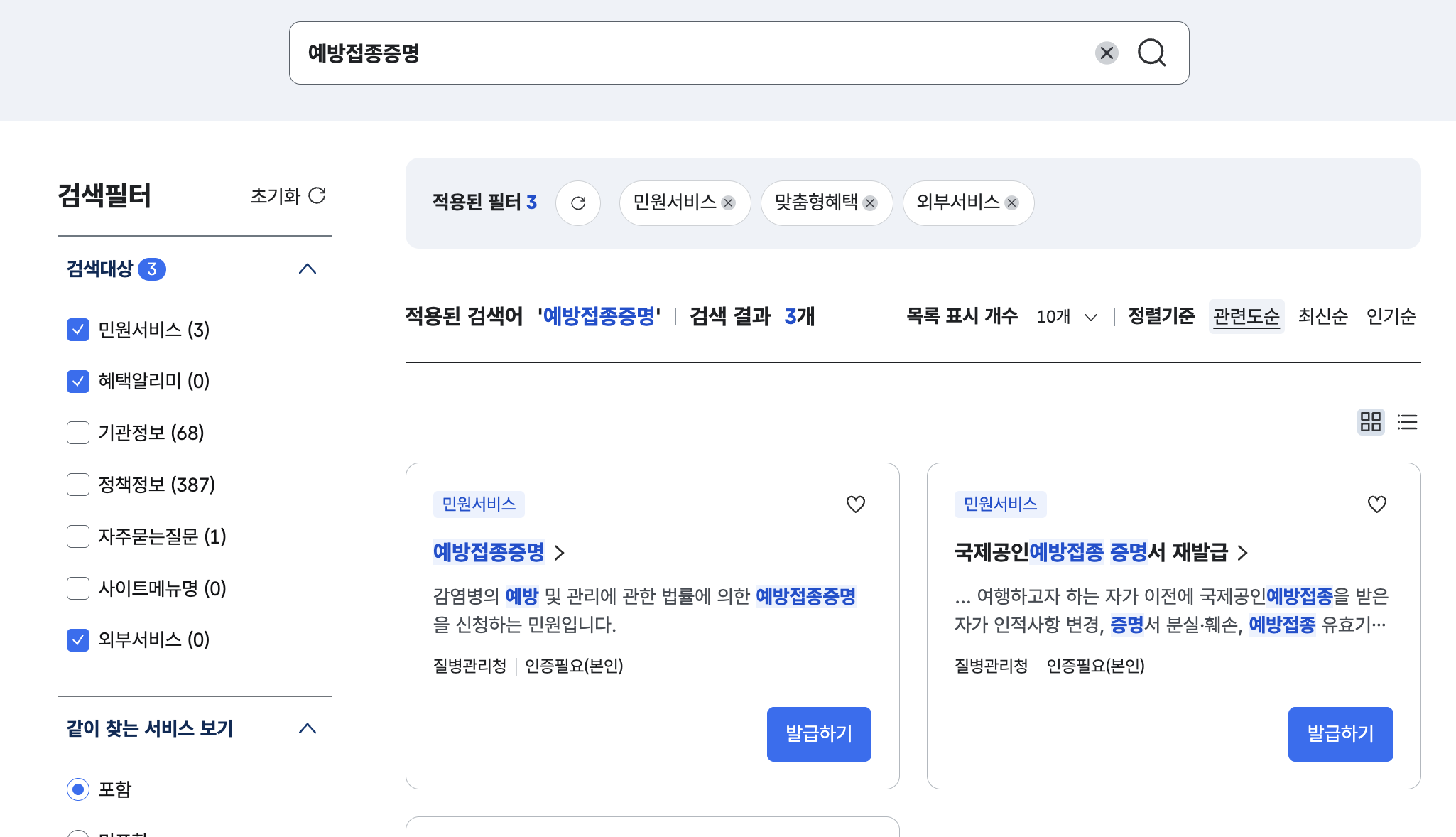Favorite the 예방접종증명 card with heart icon
Image resolution: width=1456 pixels, height=837 pixels.
[x=855, y=504]
